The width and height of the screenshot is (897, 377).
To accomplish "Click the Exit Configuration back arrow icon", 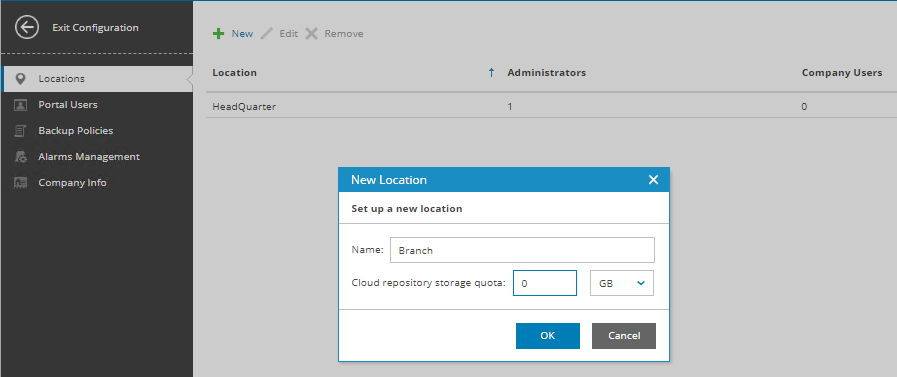I will (x=27, y=27).
